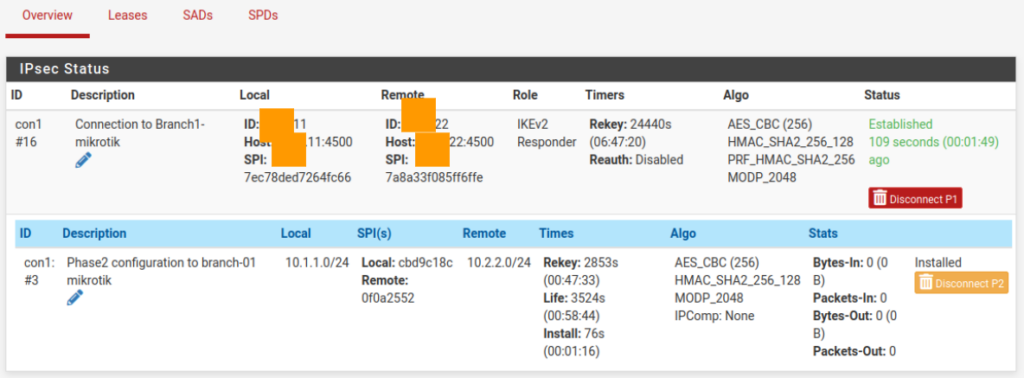Edit the Branch1-mikrotik connection pencil icon
1024x378 pixels.
tap(83, 161)
